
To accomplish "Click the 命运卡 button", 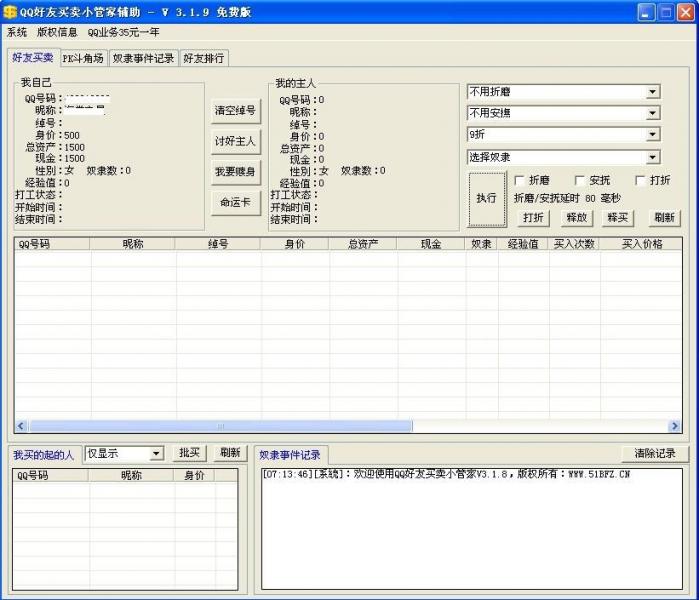I will coord(235,202).
